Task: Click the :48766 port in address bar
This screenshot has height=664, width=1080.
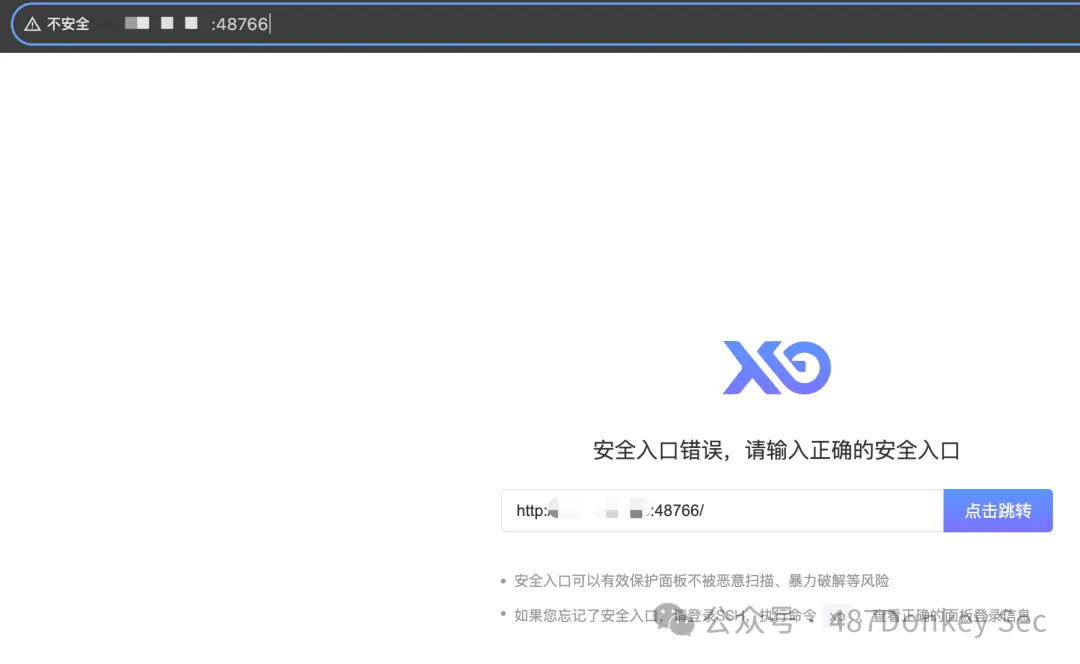Action: point(240,24)
